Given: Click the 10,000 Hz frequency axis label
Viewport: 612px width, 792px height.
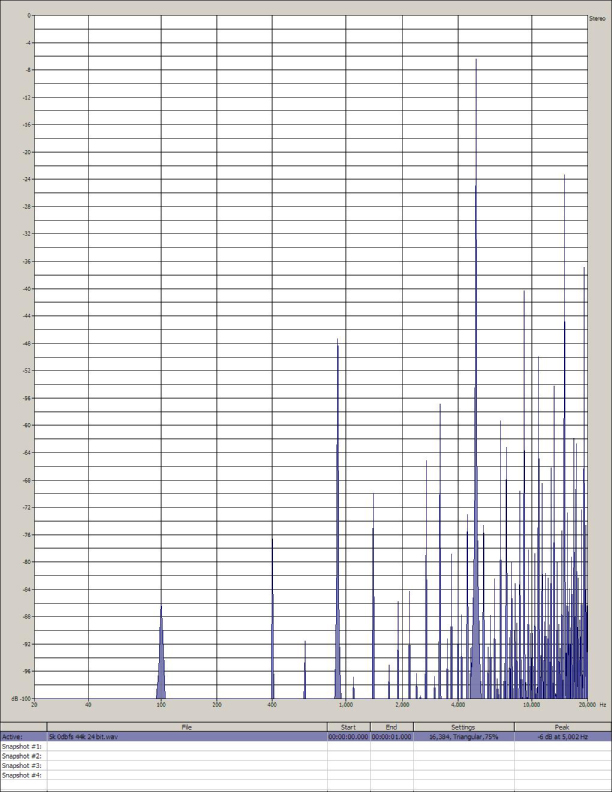Looking at the screenshot, I should pyautogui.click(x=531, y=705).
